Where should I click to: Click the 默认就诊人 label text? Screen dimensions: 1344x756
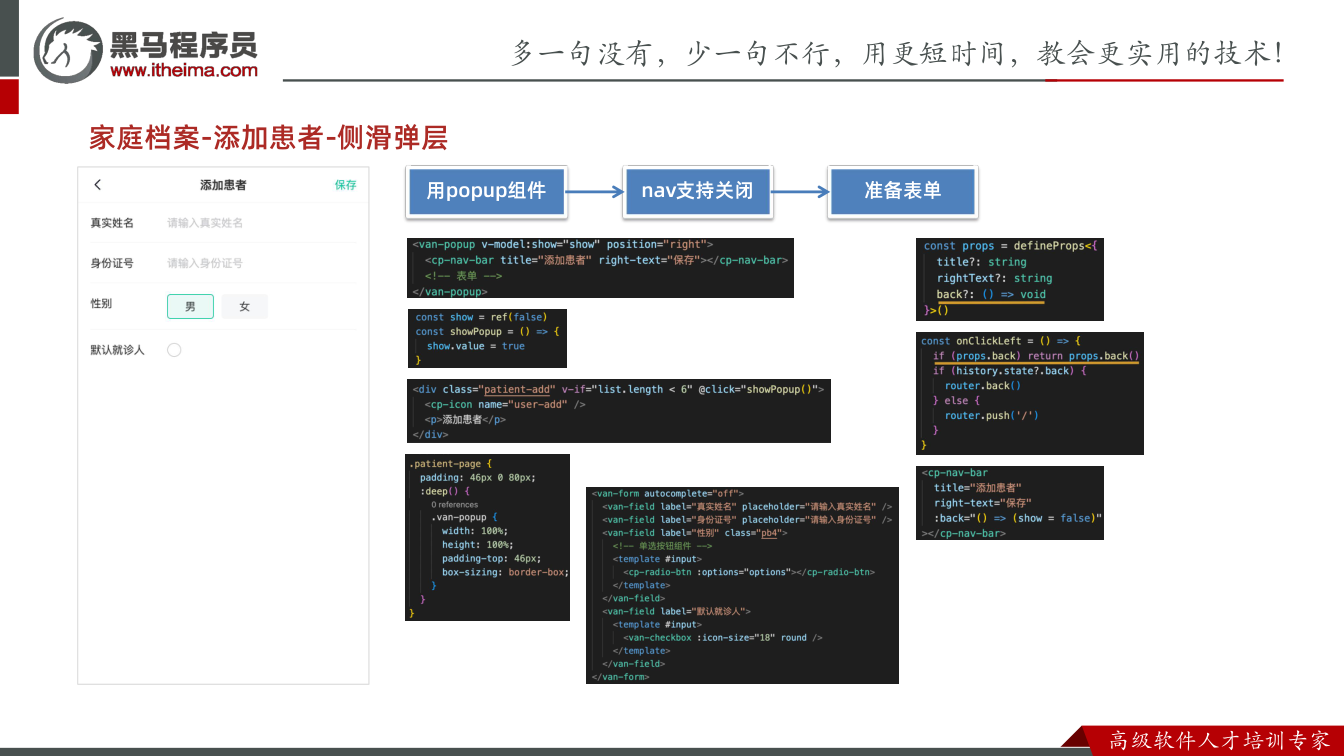[117, 350]
